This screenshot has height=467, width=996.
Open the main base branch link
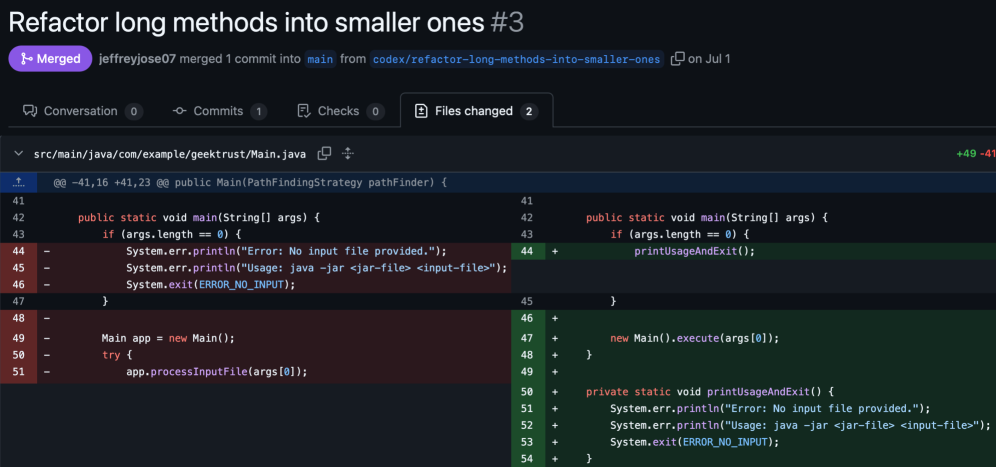click(x=320, y=59)
